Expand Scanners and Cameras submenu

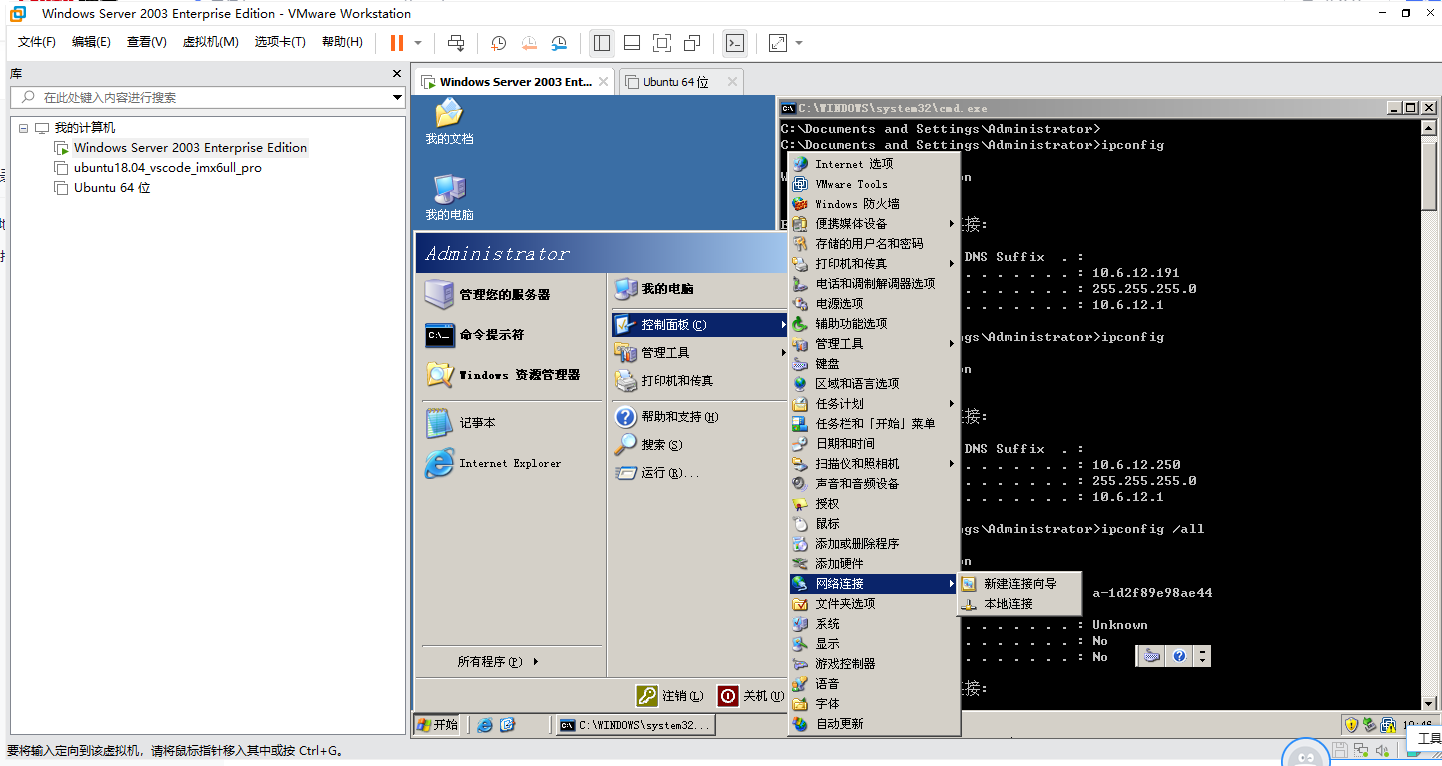(874, 464)
